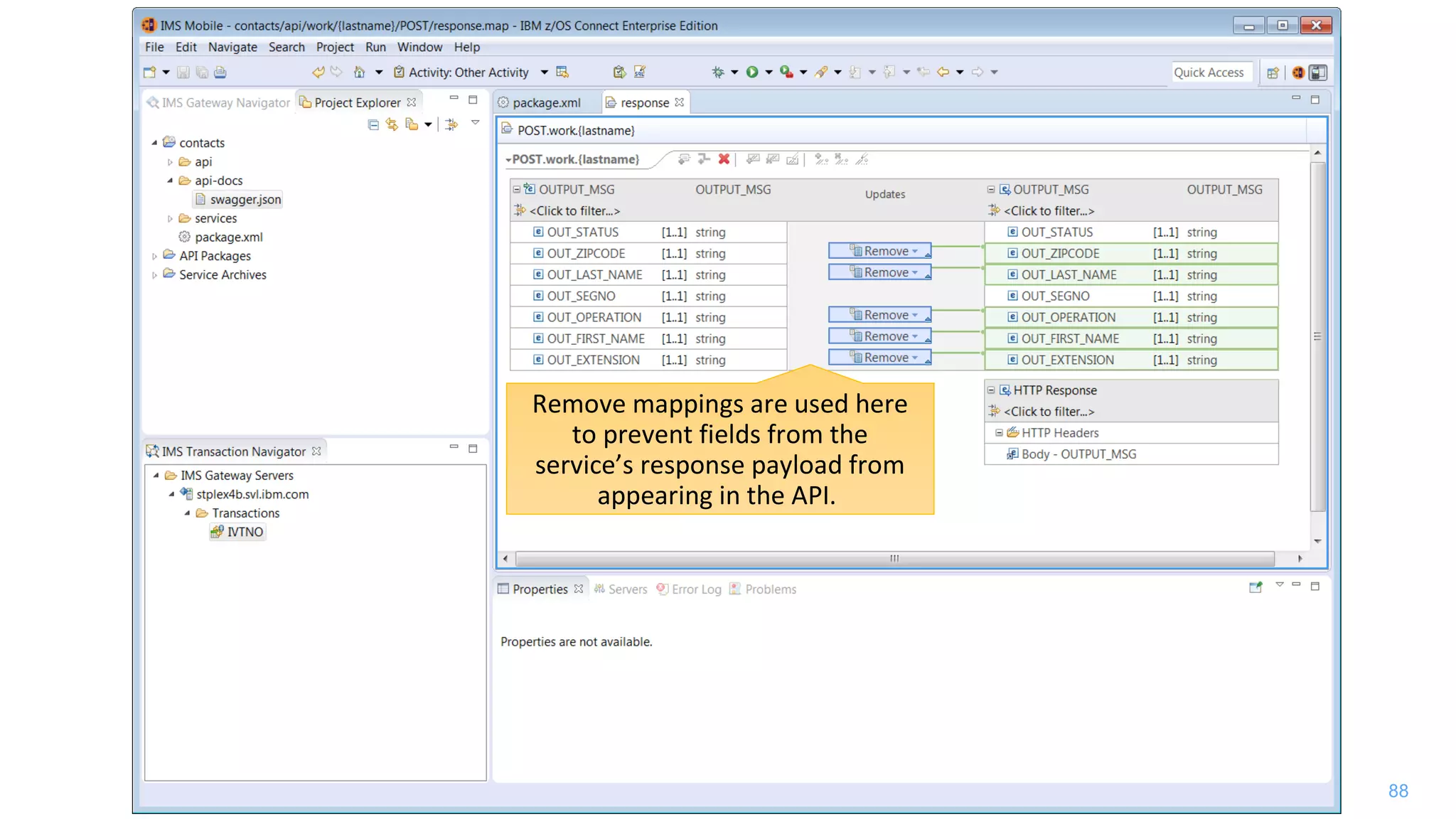Click Remove mapping for OUT_FIRST_NAME
This screenshot has width=1456, height=819.
coord(879,336)
